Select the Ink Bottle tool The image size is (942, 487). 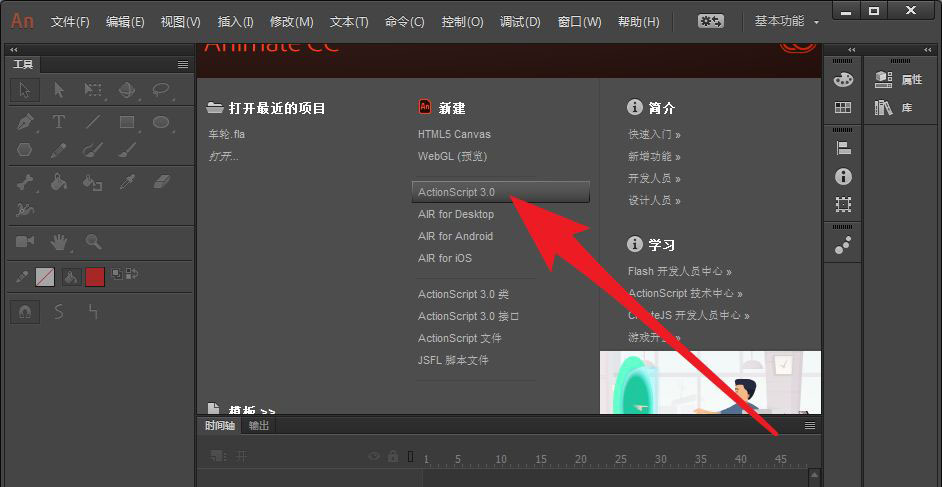(93, 182)
